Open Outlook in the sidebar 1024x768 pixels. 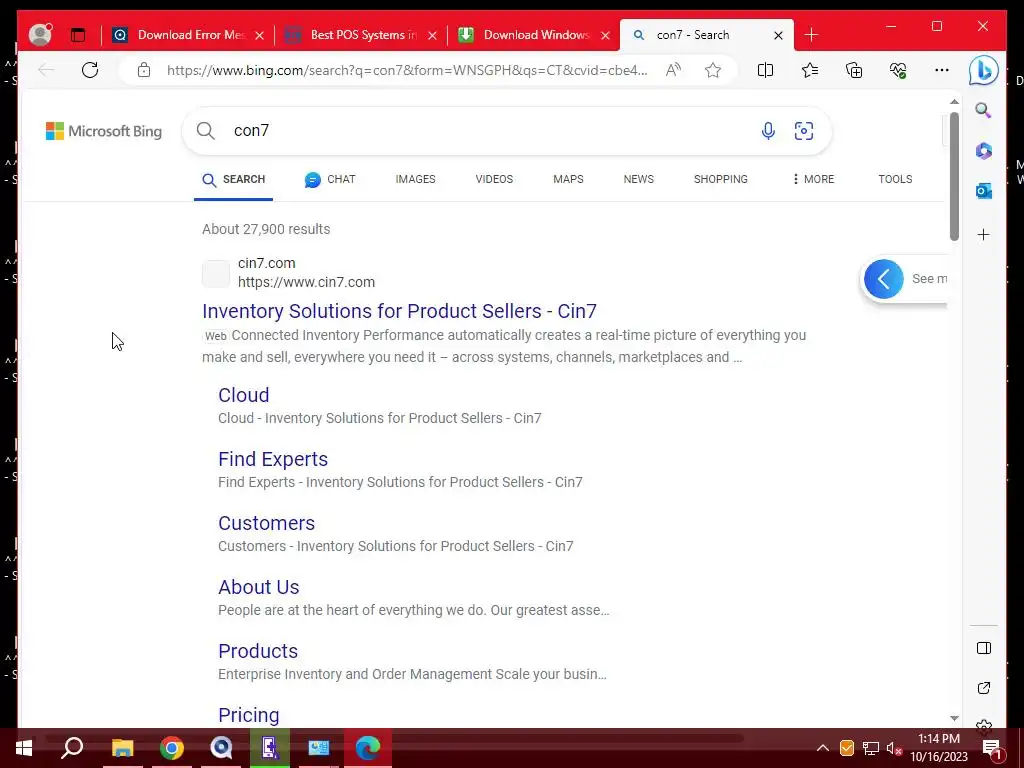pyautogui.click(x=984, y=191)
